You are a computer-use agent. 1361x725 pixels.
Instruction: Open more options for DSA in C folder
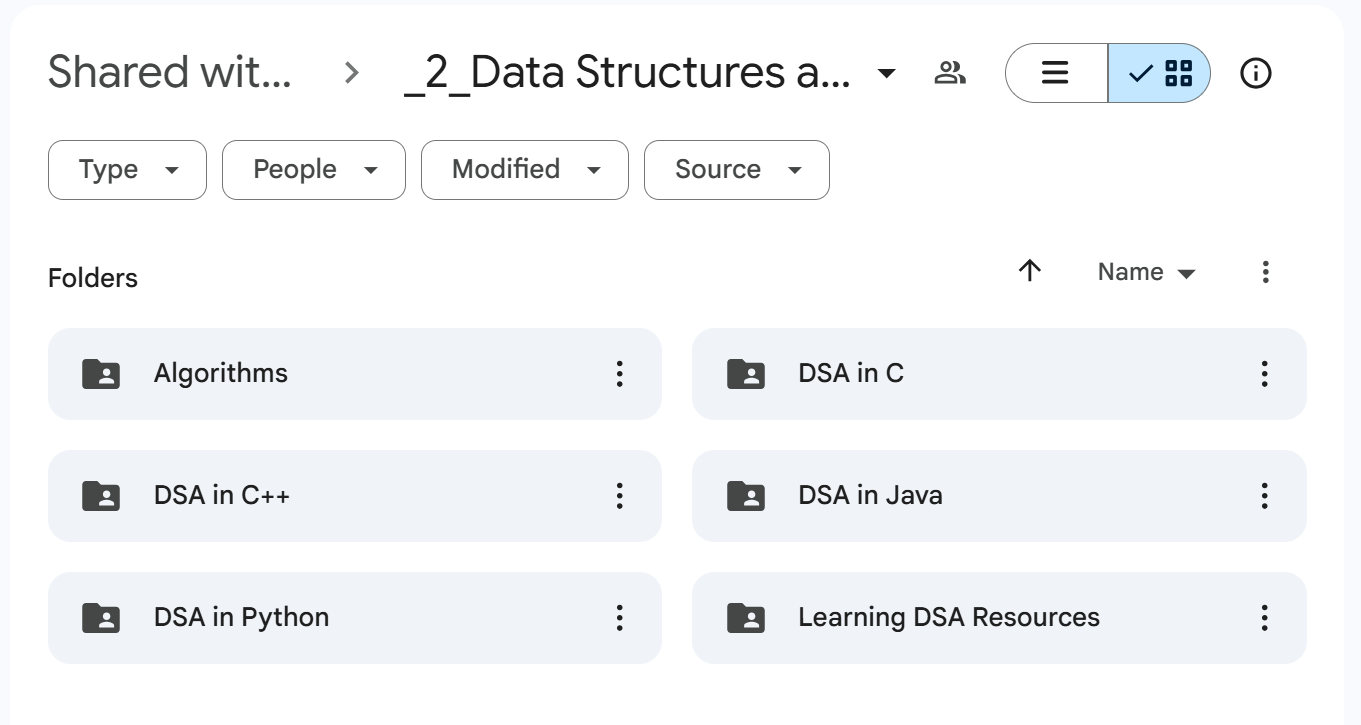[x=1264, y=374]
